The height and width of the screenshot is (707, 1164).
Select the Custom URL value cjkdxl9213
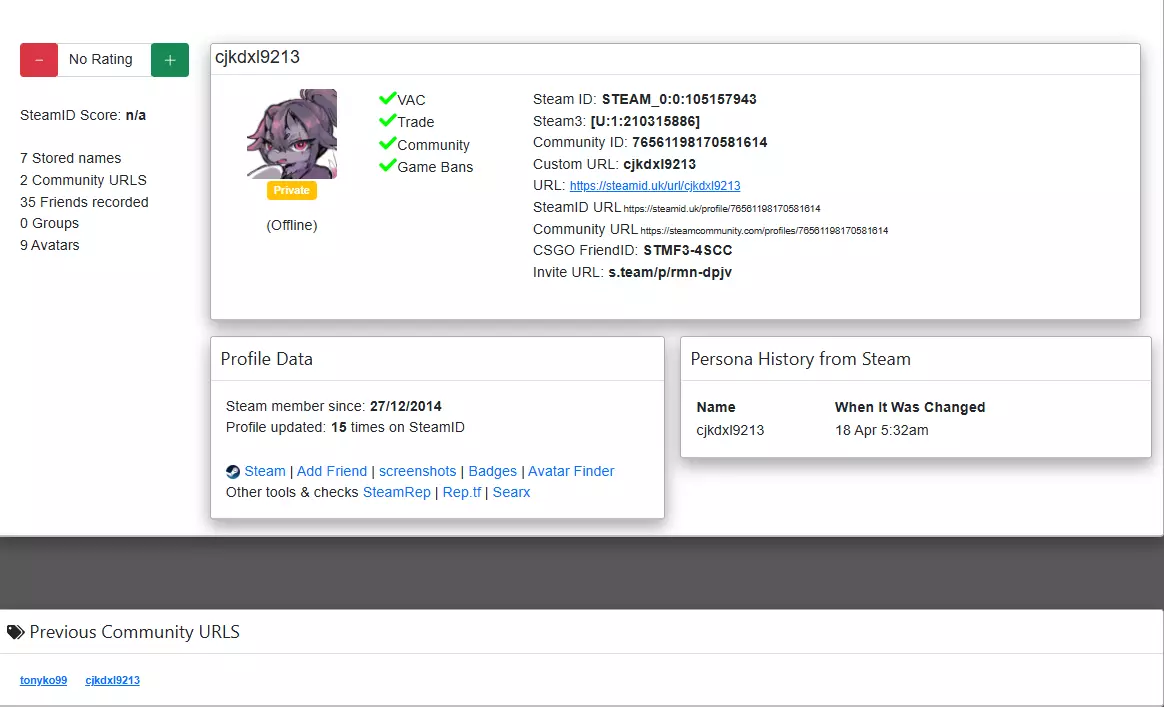click(x=659, y=164)
